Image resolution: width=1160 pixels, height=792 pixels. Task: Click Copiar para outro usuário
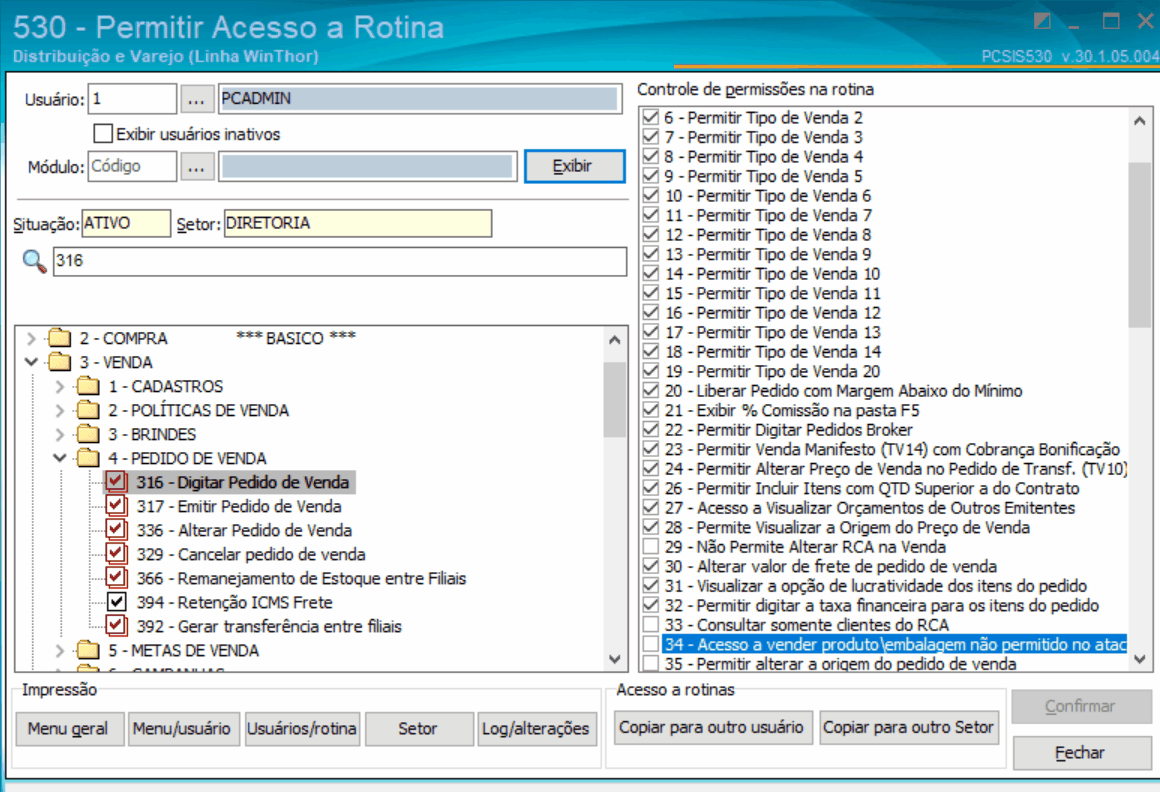(712, 728)
